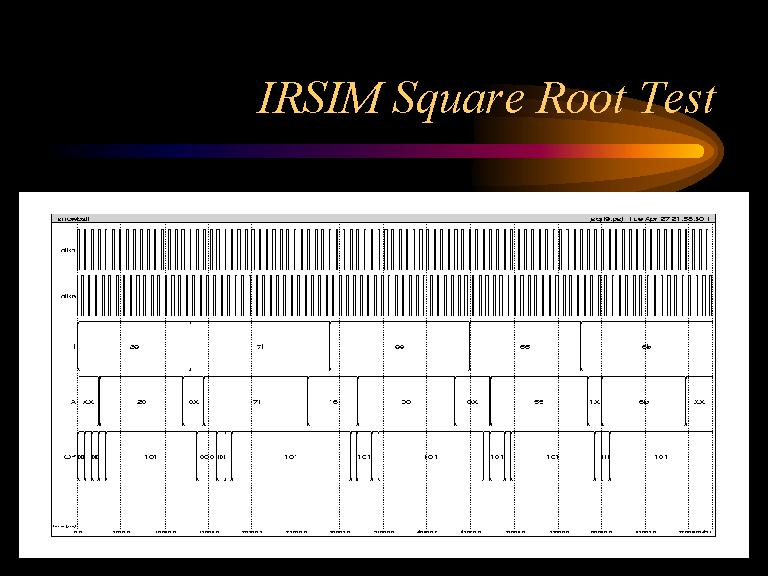The height and width of the screenshot is (576, 768).
Task: Click the time axis label at bottom-left
Action: tap(63, 525)
